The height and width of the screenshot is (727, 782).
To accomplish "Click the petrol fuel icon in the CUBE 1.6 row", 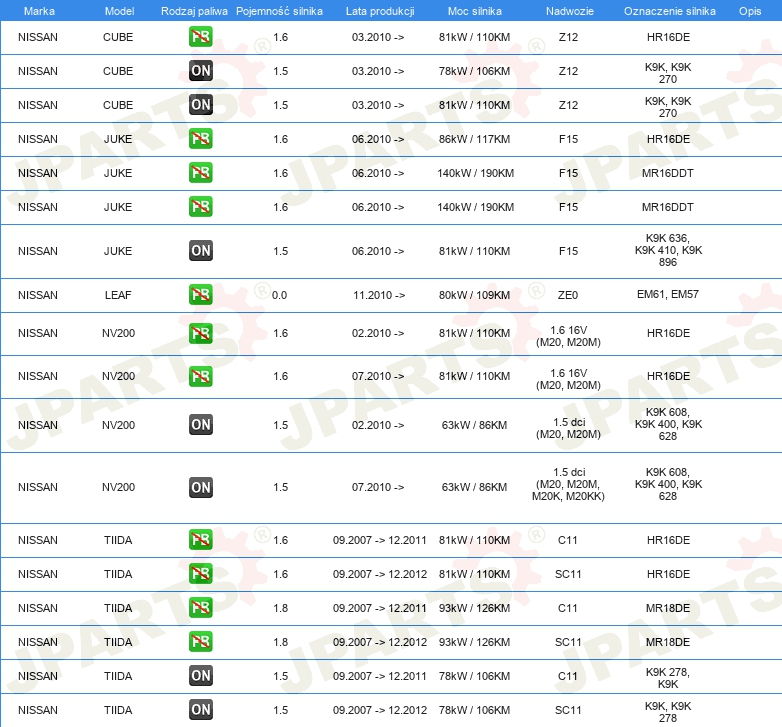I will [x=200, y=37].
